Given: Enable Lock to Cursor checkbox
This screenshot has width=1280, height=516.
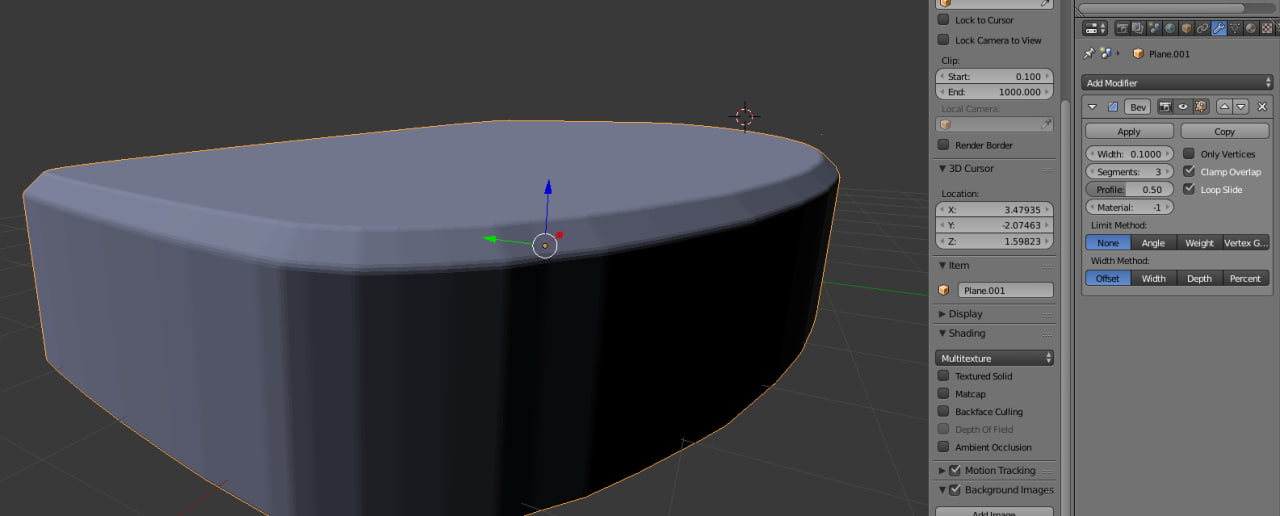Looking at the screenshot, I should coord(943,20).
